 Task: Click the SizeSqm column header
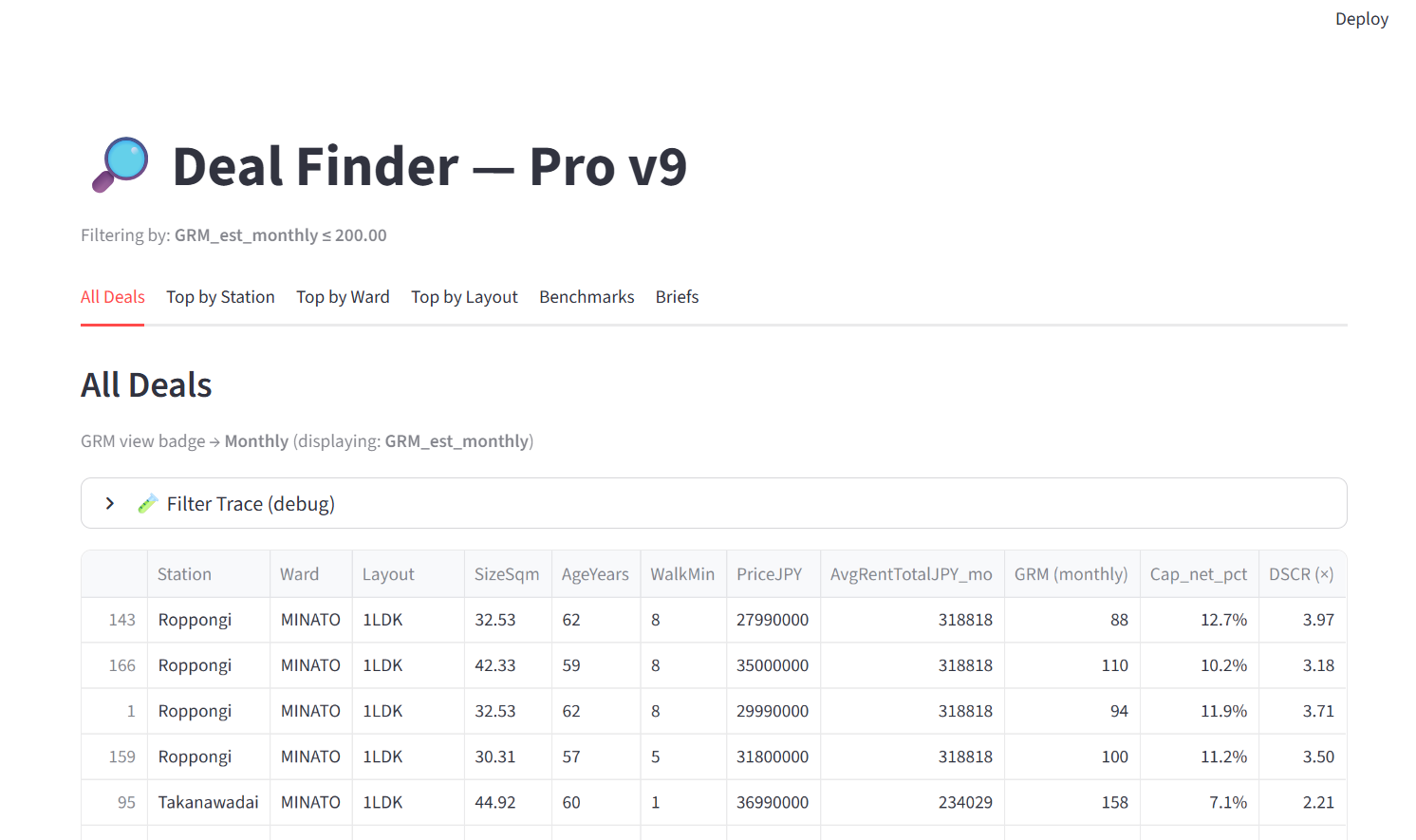[507, 573]
